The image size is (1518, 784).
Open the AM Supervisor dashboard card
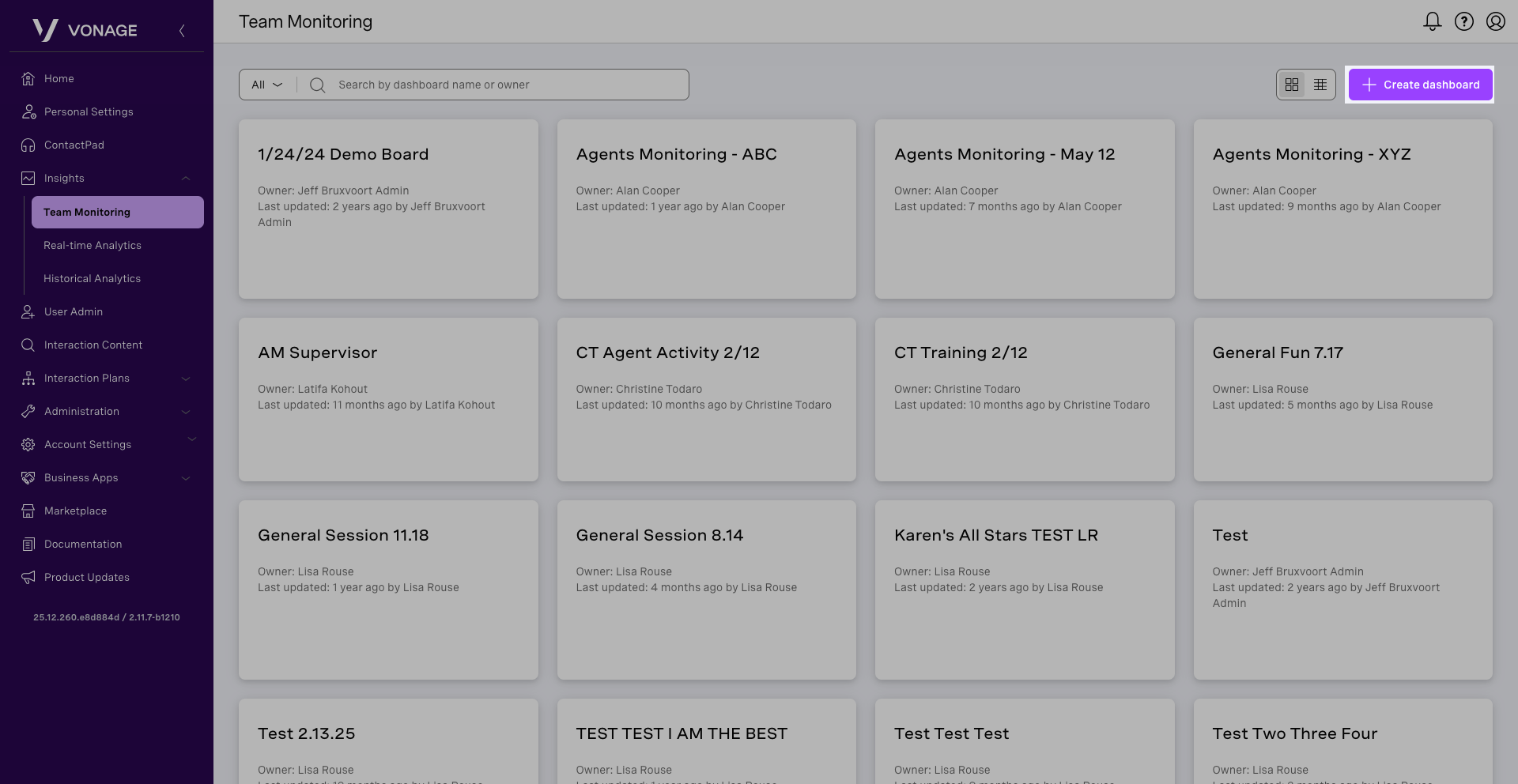388,399
